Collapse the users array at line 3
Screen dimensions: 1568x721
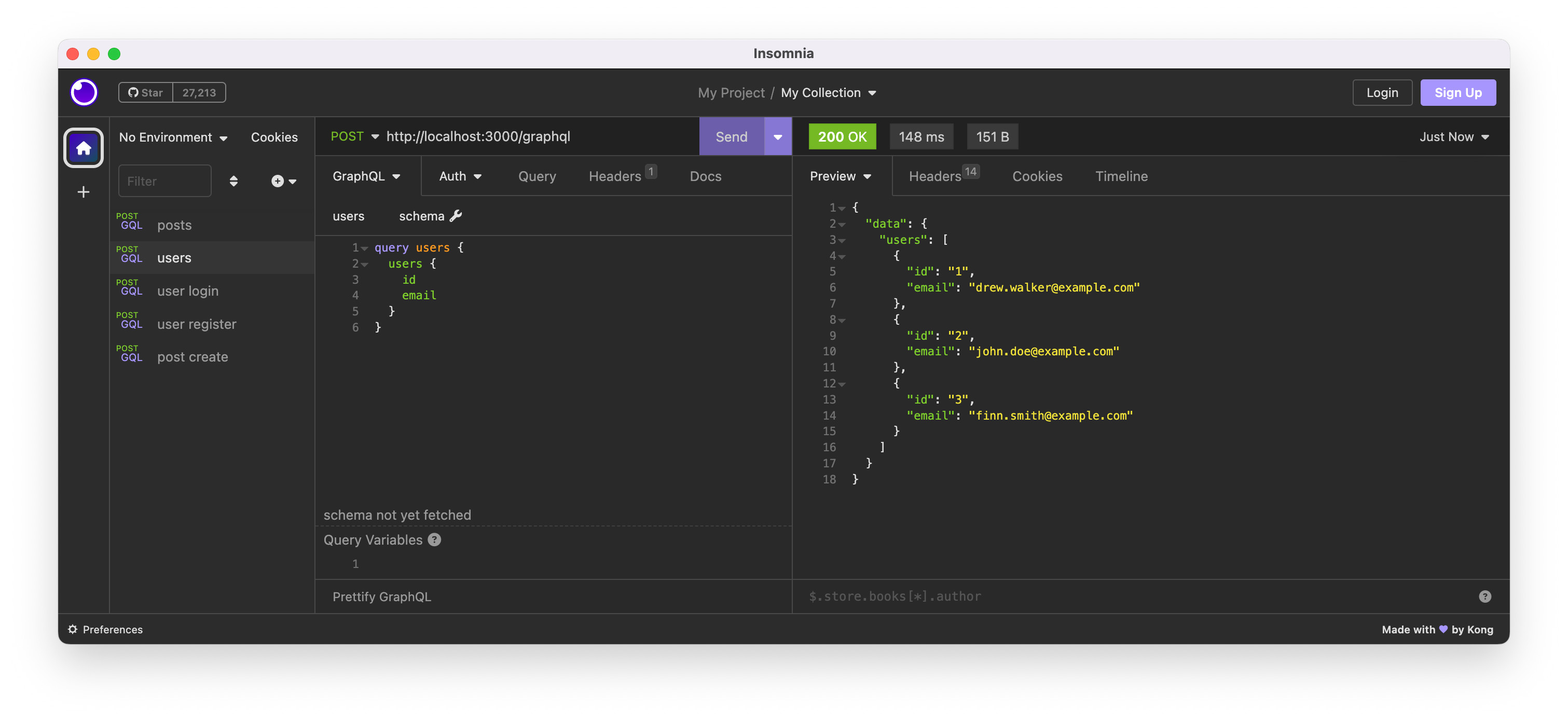pyautogui.click(x=842, y=240)
